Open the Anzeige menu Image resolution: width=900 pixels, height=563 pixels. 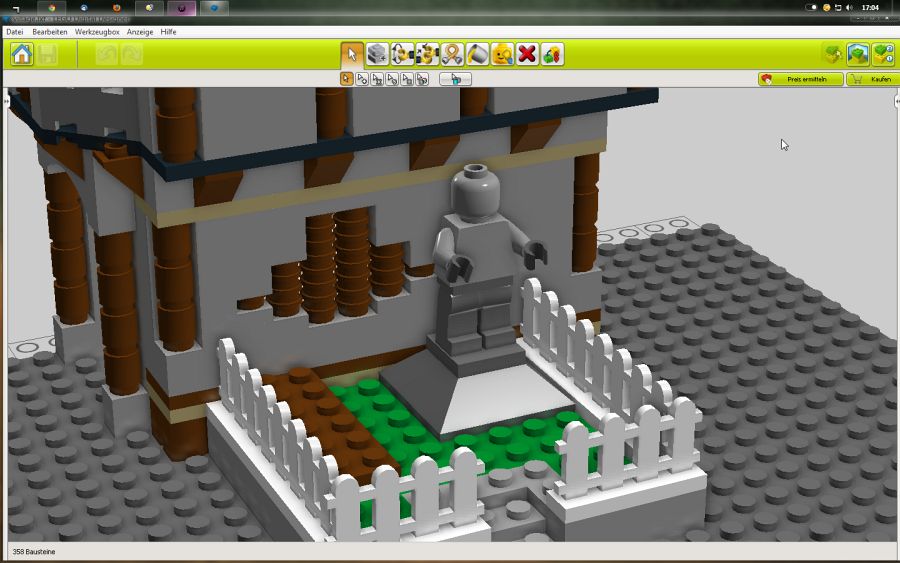coord(140,32)
